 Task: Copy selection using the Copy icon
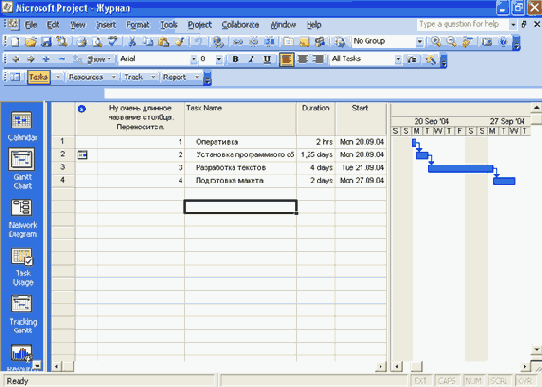148,42
